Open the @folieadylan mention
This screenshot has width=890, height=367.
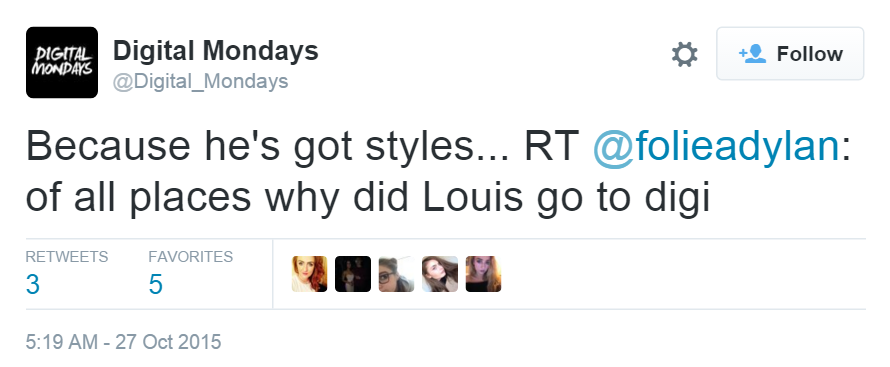tap(716, 146)
